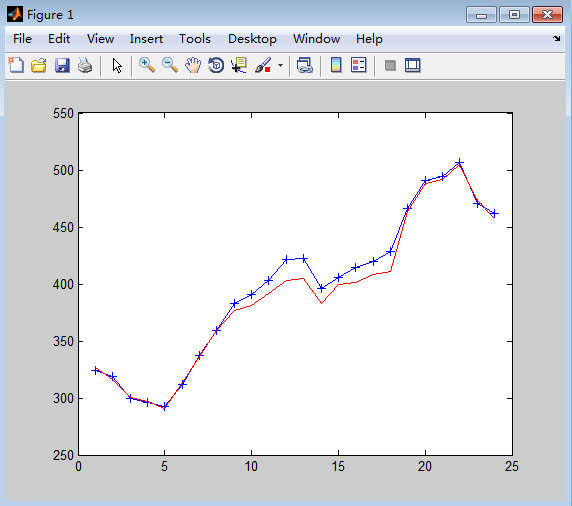Viewport: 572px width, 506px height.
Task: Expand the brush color dropdown arrow
Action: coord(280,66)
